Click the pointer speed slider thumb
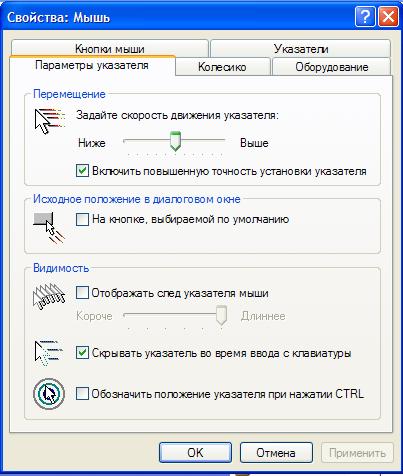 point(175,141)
